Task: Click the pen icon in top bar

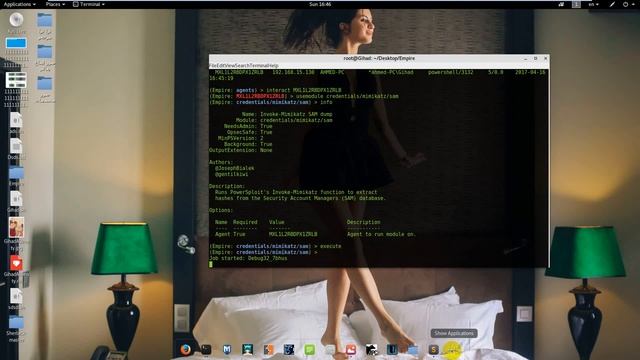Action: click(x=612, y=4)
